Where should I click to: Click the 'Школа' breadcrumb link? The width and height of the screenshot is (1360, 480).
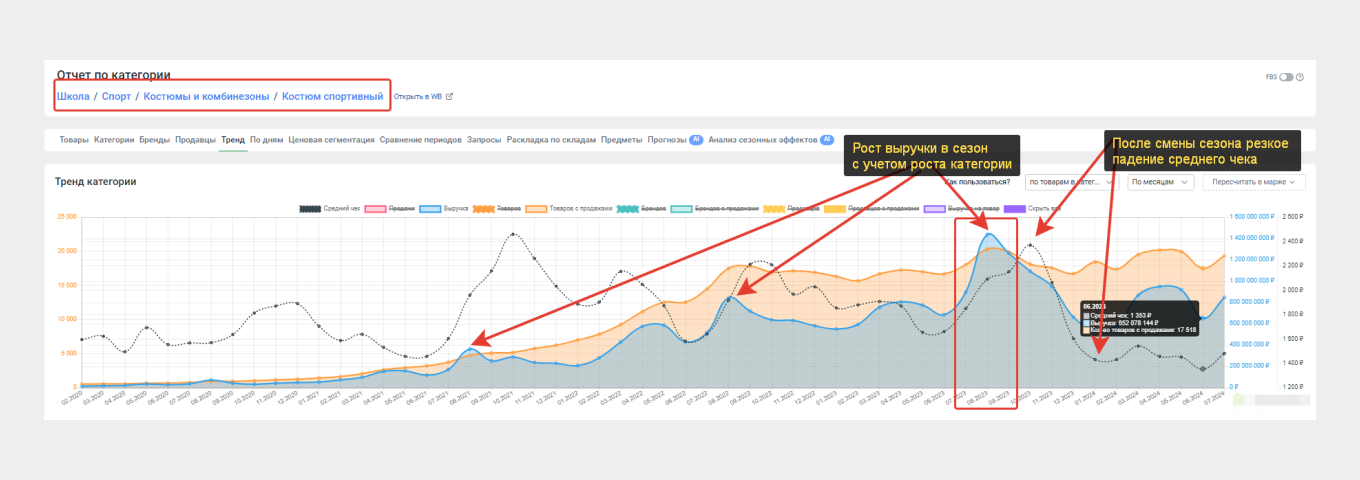click(x=73, y=97)
